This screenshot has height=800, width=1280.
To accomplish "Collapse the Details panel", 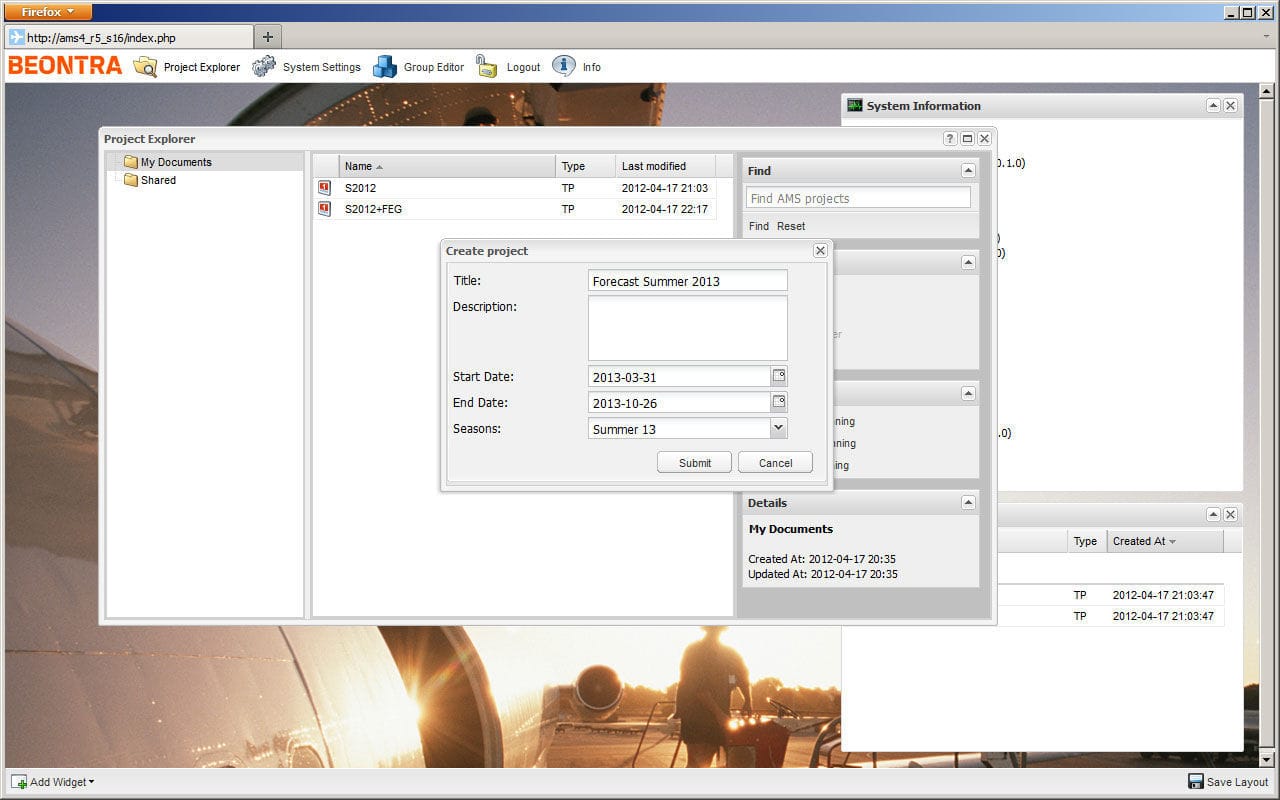I will 967,503.
